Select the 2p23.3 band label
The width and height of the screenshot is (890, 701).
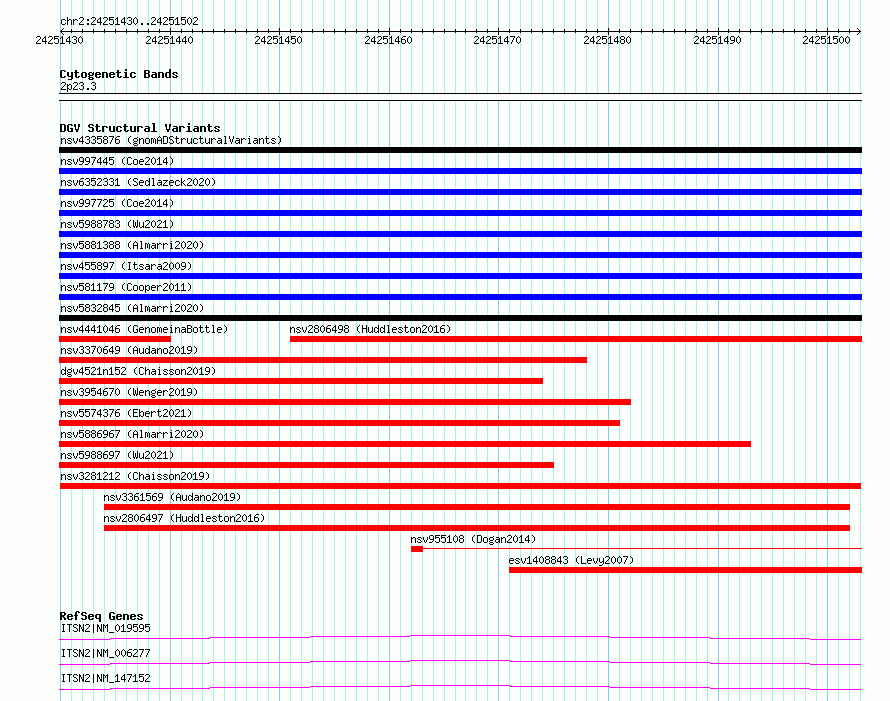tap(78, 86)
